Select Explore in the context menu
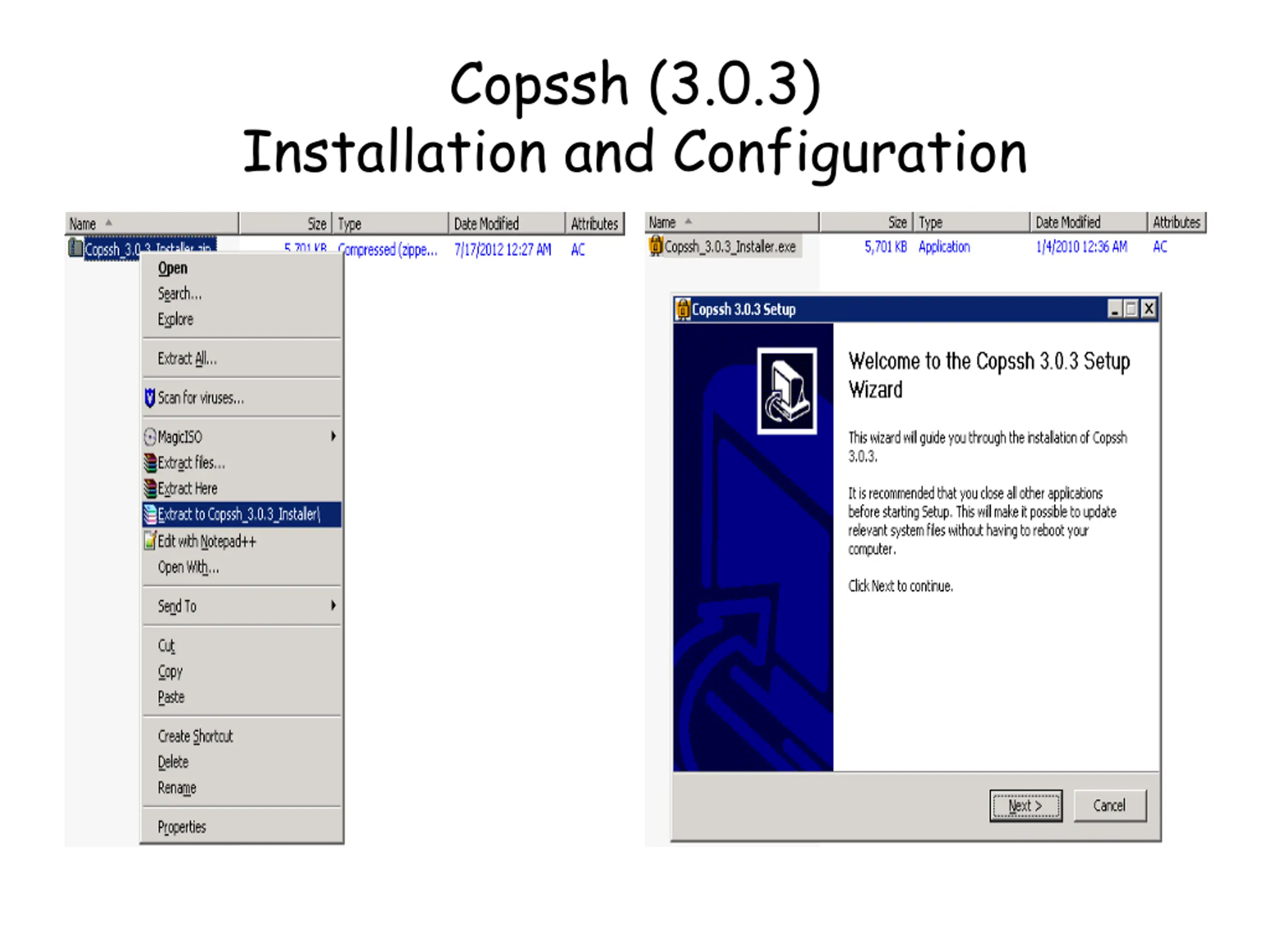The height and width of the screenshot is (952, 1270). click(x=241, y=320)
